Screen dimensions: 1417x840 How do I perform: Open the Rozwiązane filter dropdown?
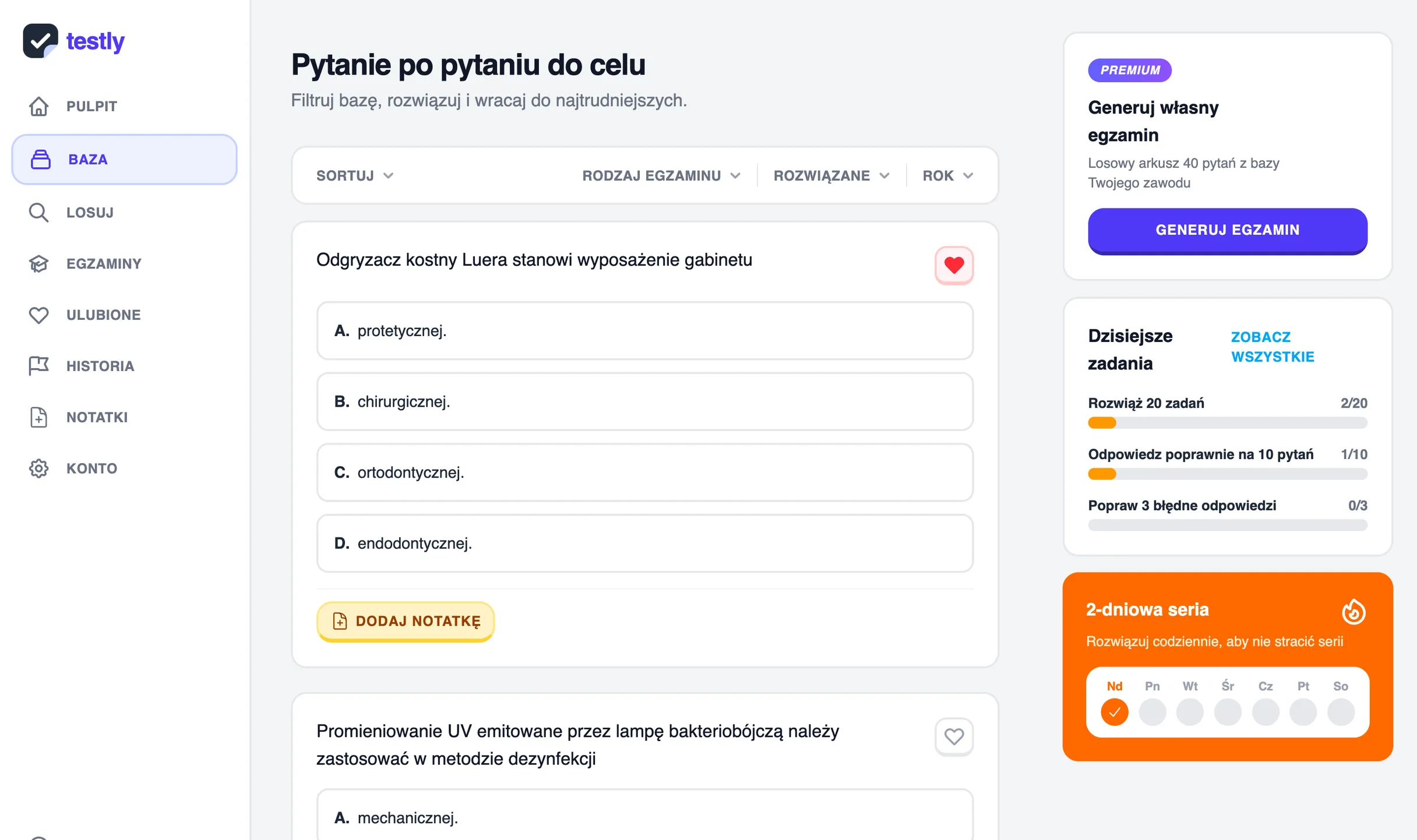[x=831, y=175]
